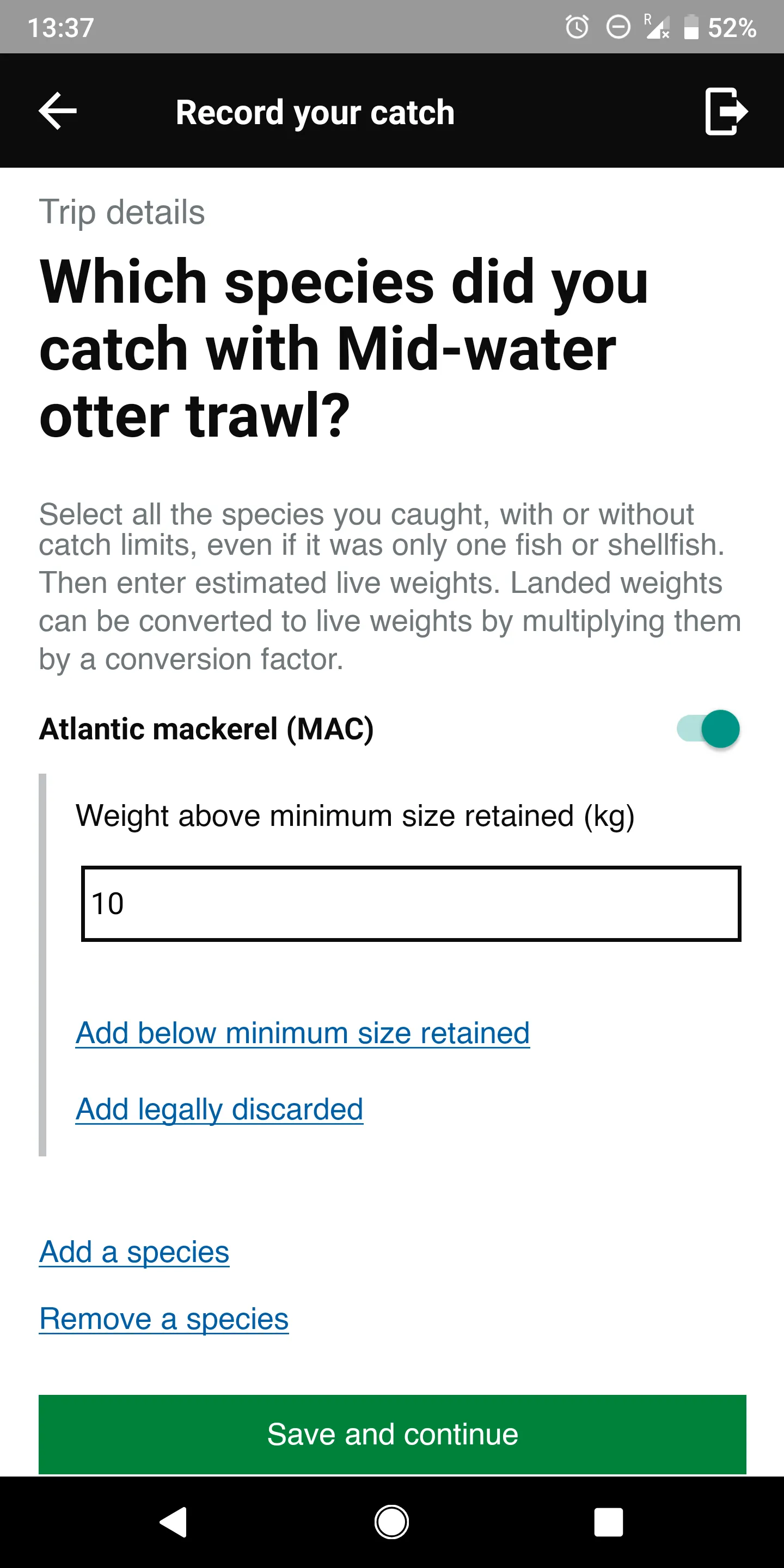Tap the alarm clock status icon
Viewport: 784px width, 1568px height.
(x=577, y=27)
